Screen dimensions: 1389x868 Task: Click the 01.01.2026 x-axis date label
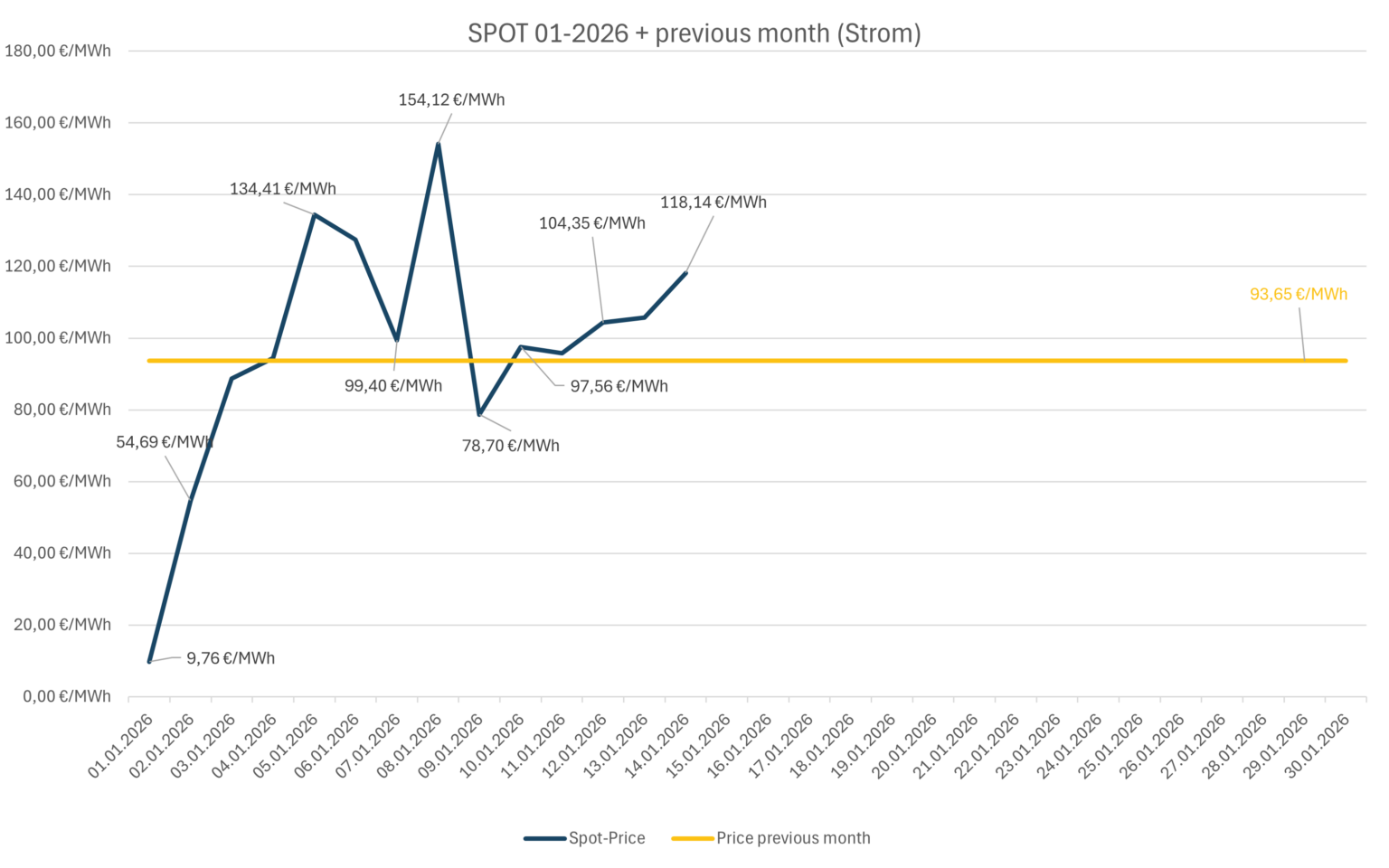click(x=120, y=746)
